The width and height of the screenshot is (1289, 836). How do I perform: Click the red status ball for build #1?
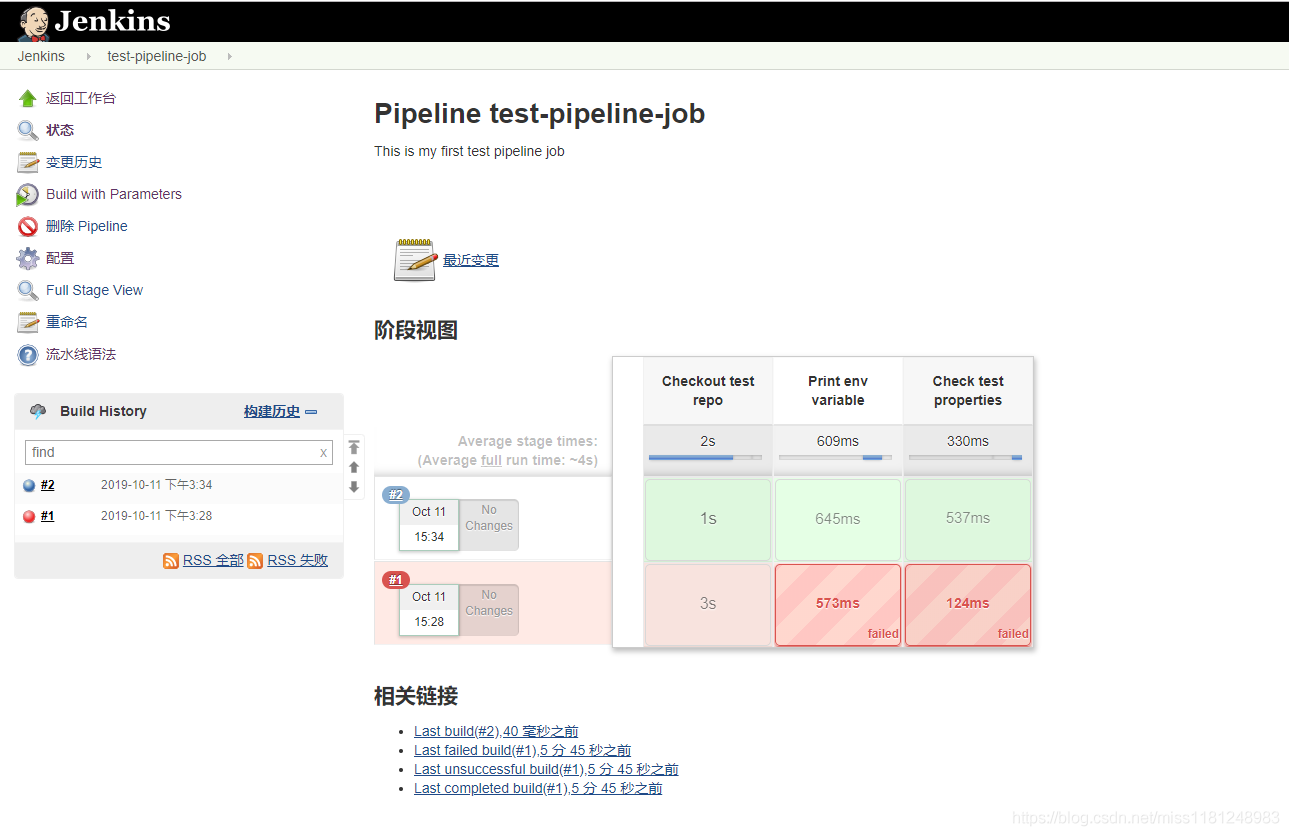[x=29, y=517]
